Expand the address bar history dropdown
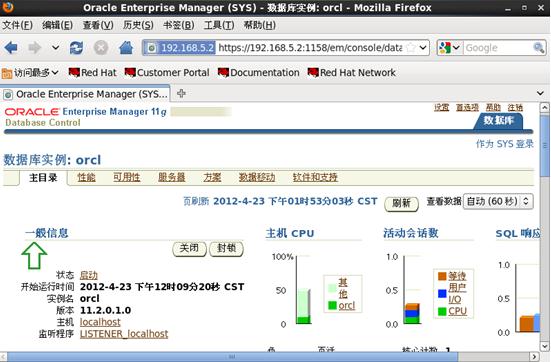 (423, 47)
